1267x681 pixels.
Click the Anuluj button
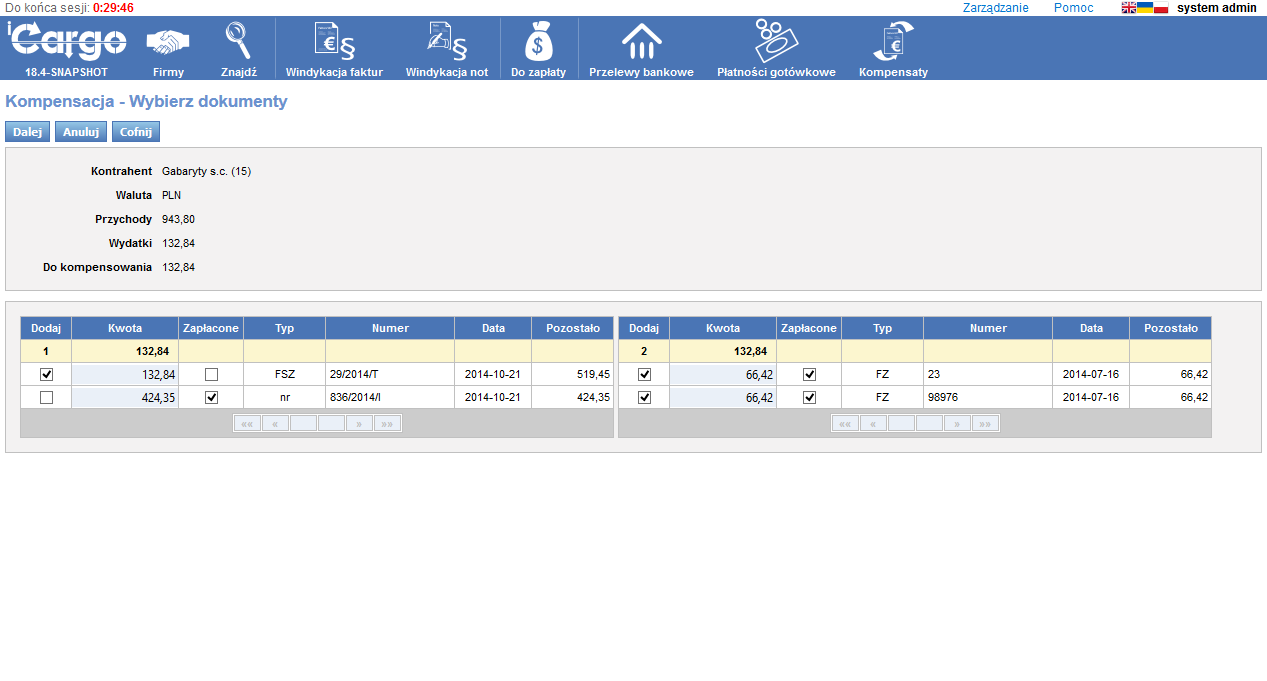[80, 132]
